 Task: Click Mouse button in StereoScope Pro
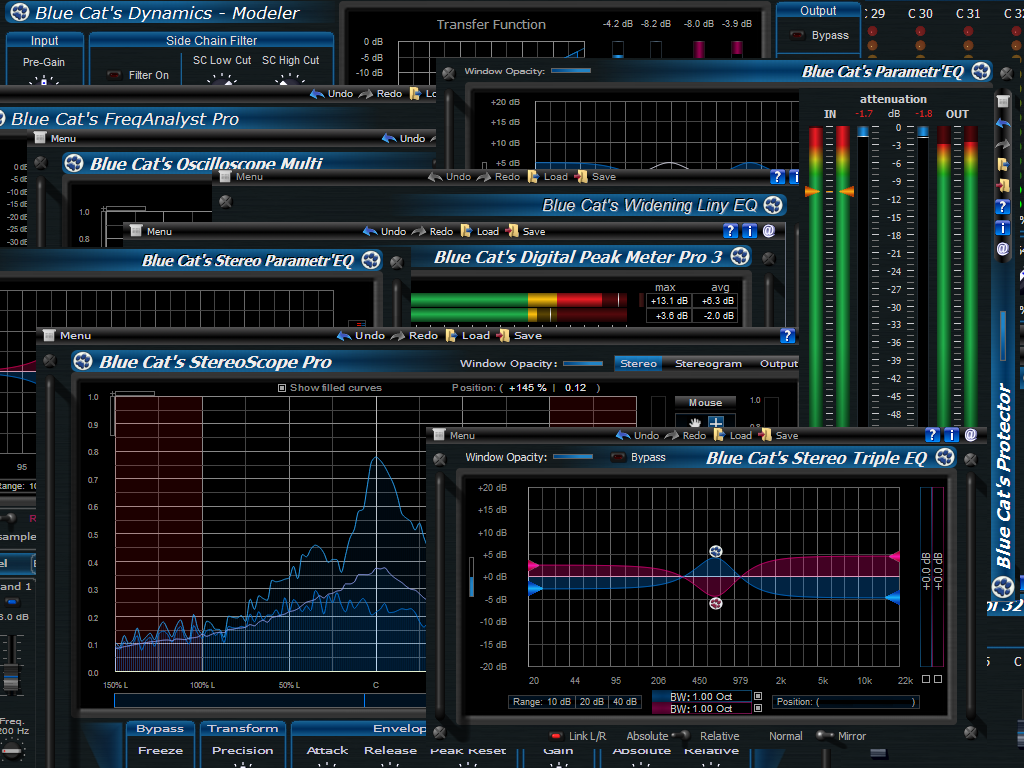(705, 402)
